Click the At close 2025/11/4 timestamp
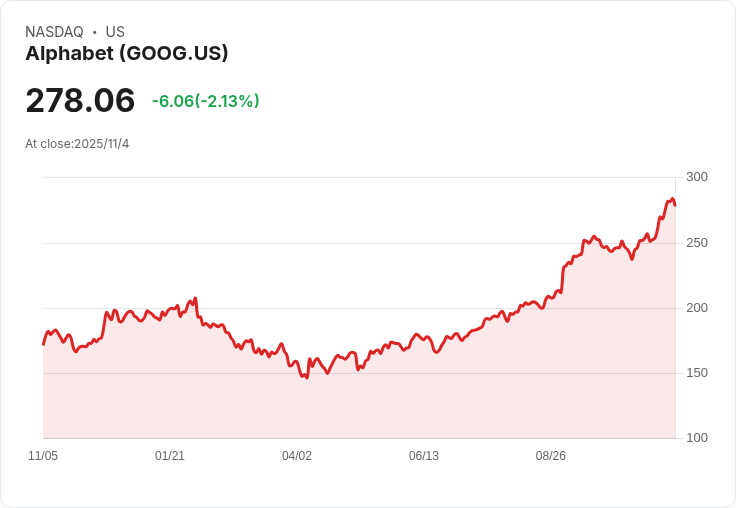Screen dimensions: 736x508 pos(77,144)
